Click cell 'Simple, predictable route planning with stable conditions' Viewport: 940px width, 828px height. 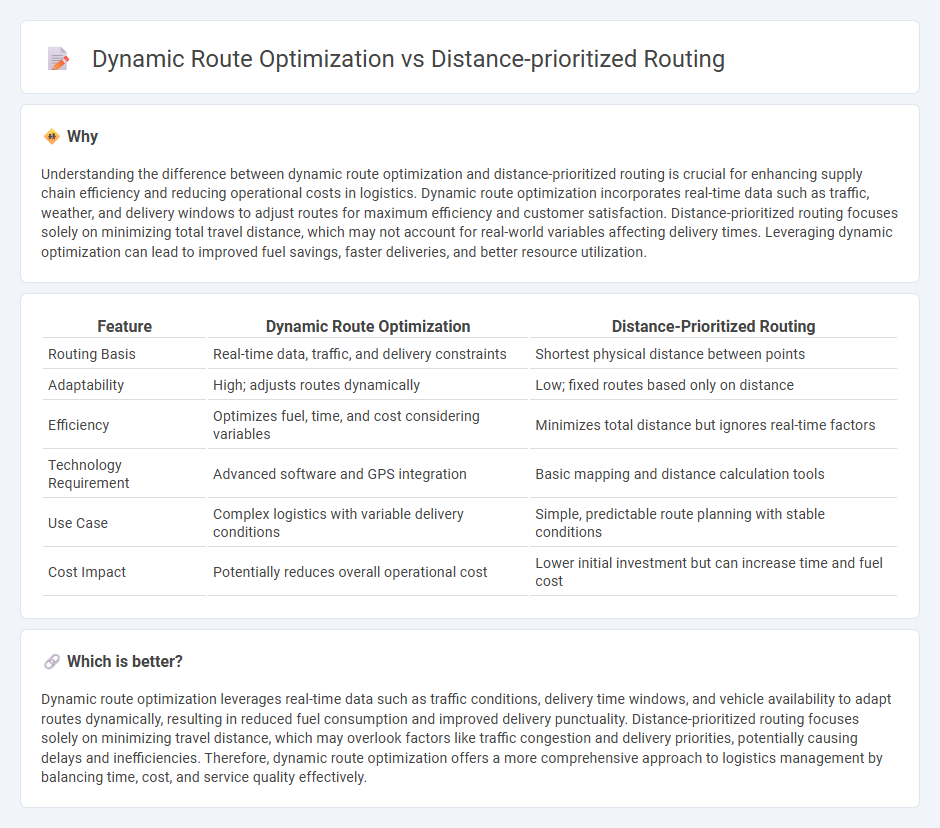click(x=713, y=523)
